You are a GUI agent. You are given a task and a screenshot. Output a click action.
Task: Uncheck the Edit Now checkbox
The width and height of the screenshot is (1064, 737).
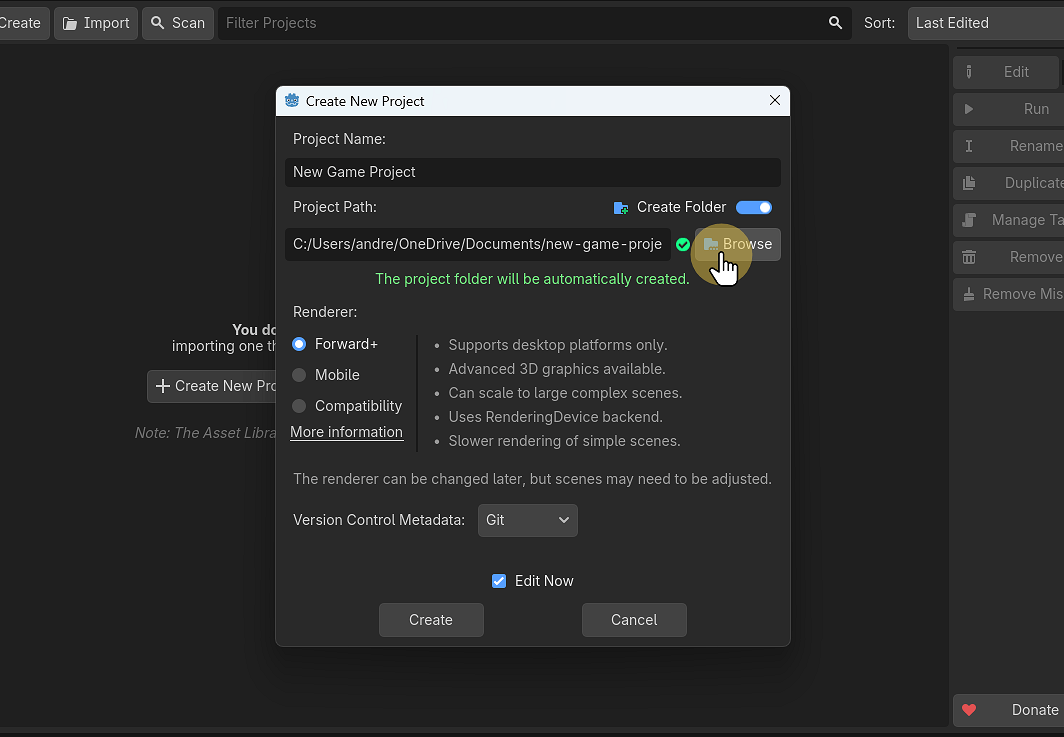tap(498, 580)
